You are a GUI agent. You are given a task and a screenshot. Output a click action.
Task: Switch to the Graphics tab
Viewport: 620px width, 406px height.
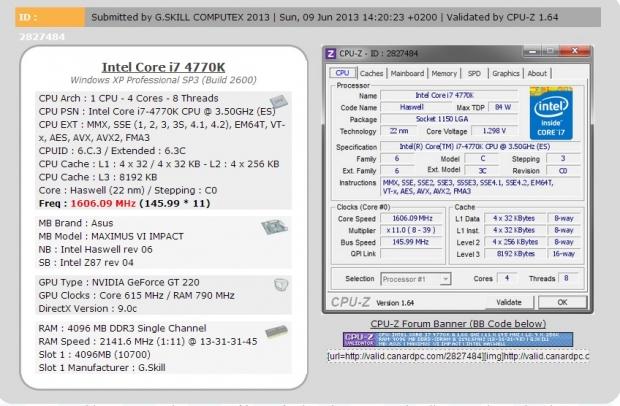coord(506,74)
